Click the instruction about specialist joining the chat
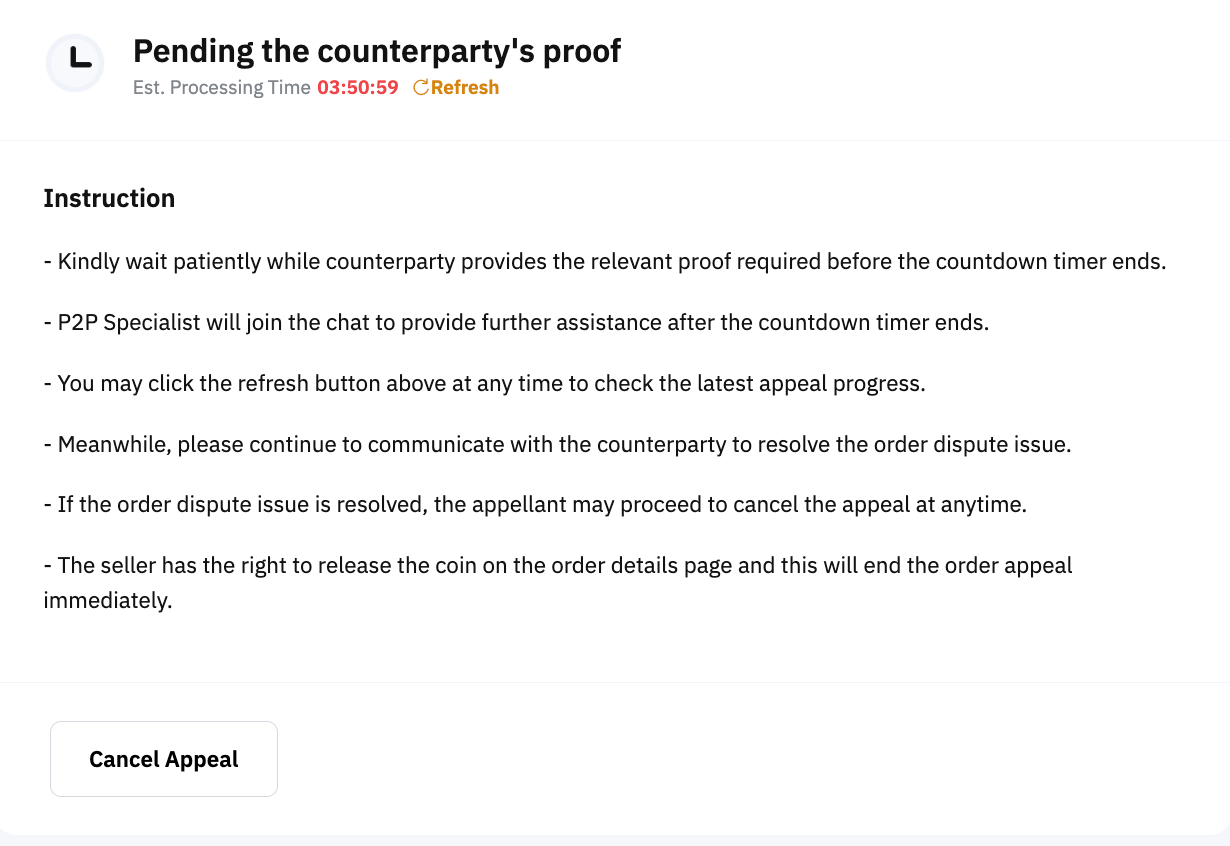Screen dimensions: 1230x846 pos(516,323)
